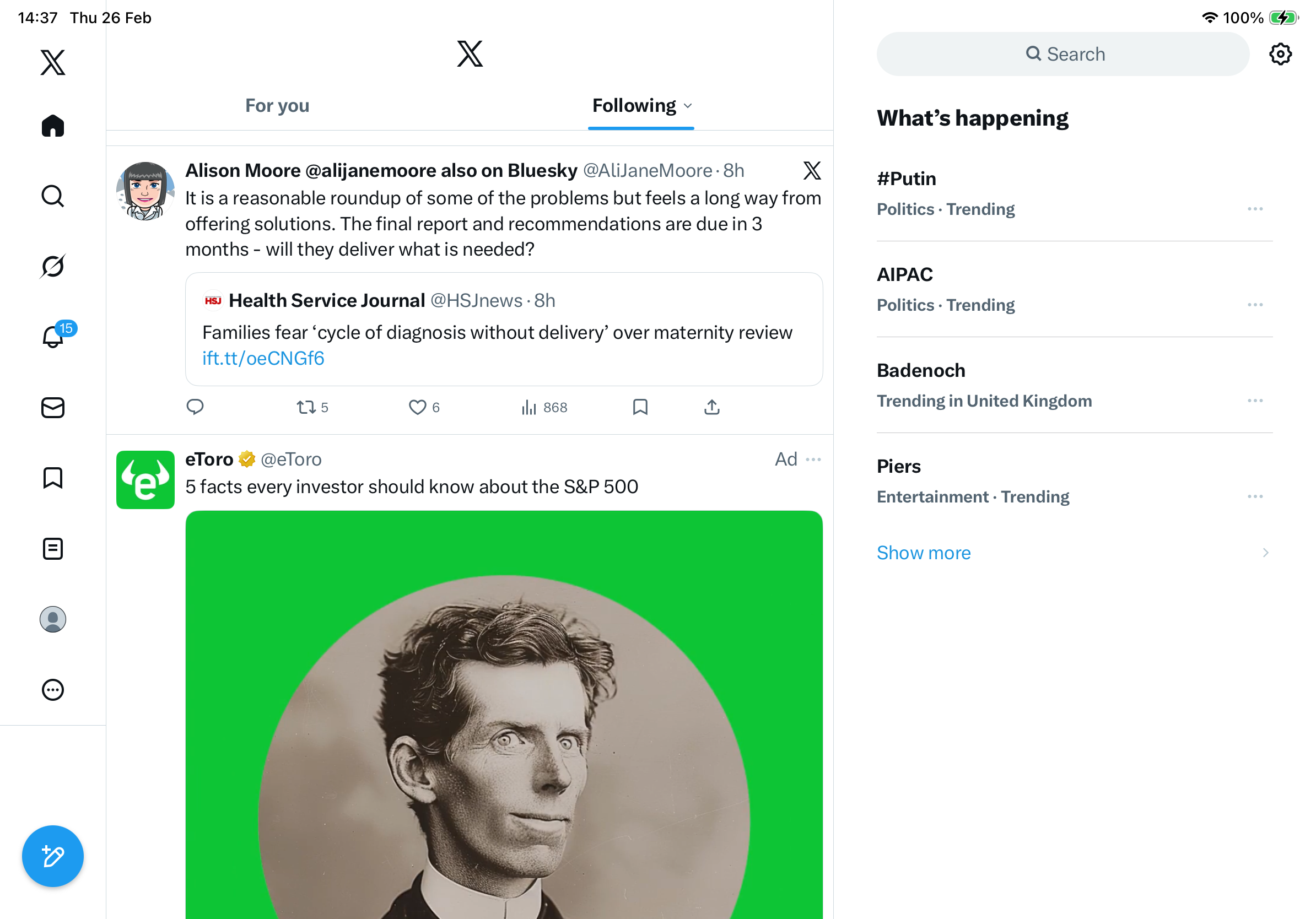Switch to the For you tab
1316x919 pixels.
tap(277, 106)
